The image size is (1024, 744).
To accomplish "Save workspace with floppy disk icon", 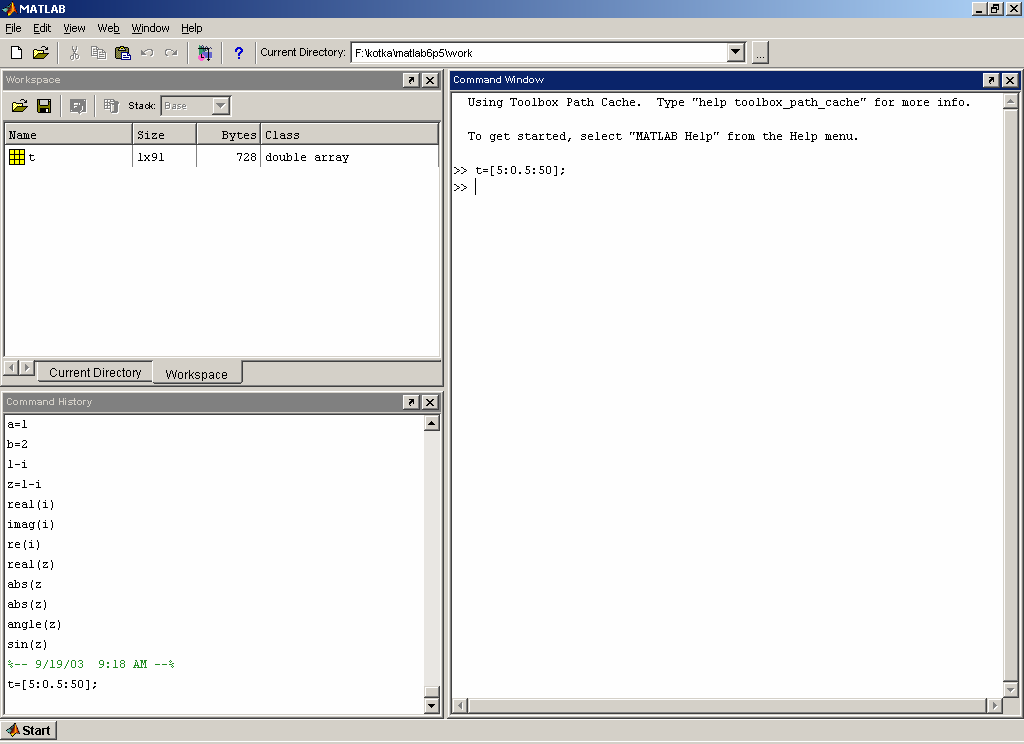I will tap(44, 106).
